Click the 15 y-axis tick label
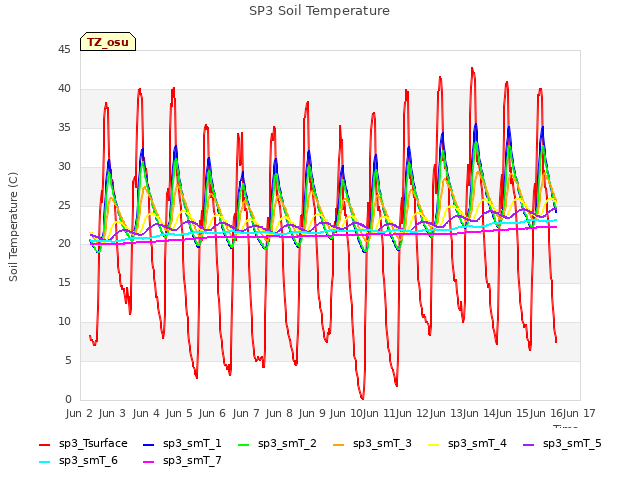 tap(64, 283)
